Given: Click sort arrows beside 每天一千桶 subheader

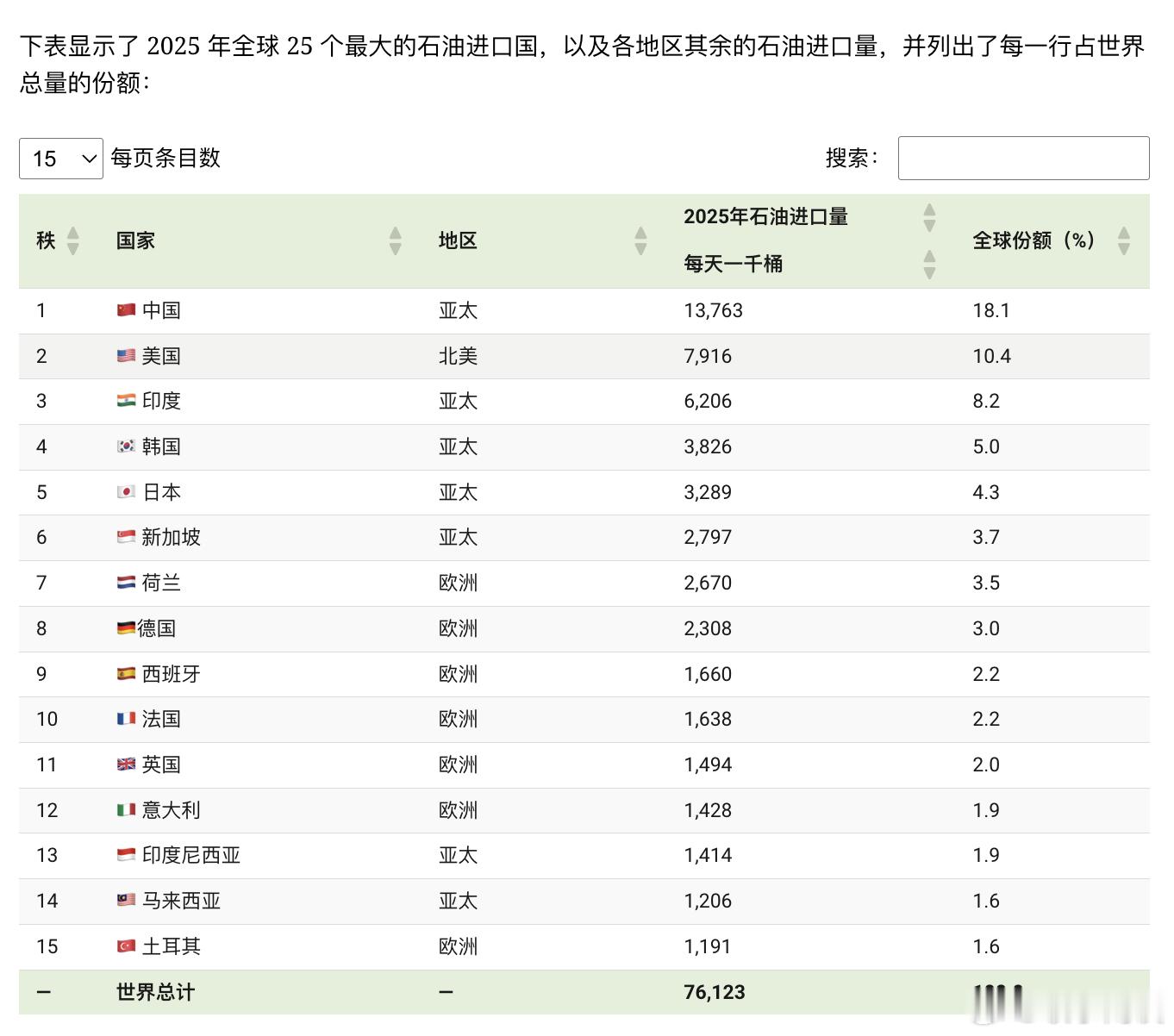Looking at the screenshot, I should click(929, 265).
